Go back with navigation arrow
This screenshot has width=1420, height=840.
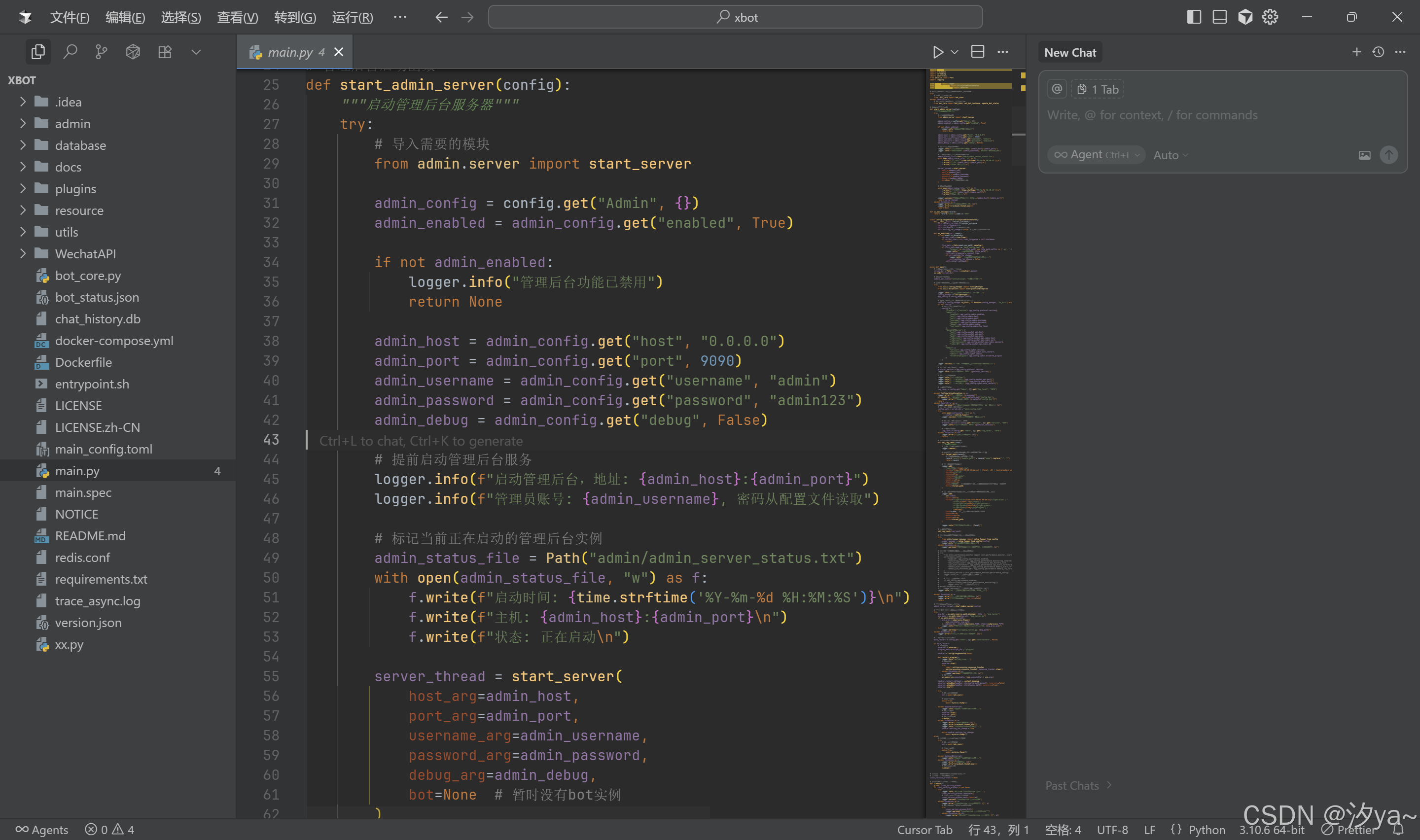(441, 17)
